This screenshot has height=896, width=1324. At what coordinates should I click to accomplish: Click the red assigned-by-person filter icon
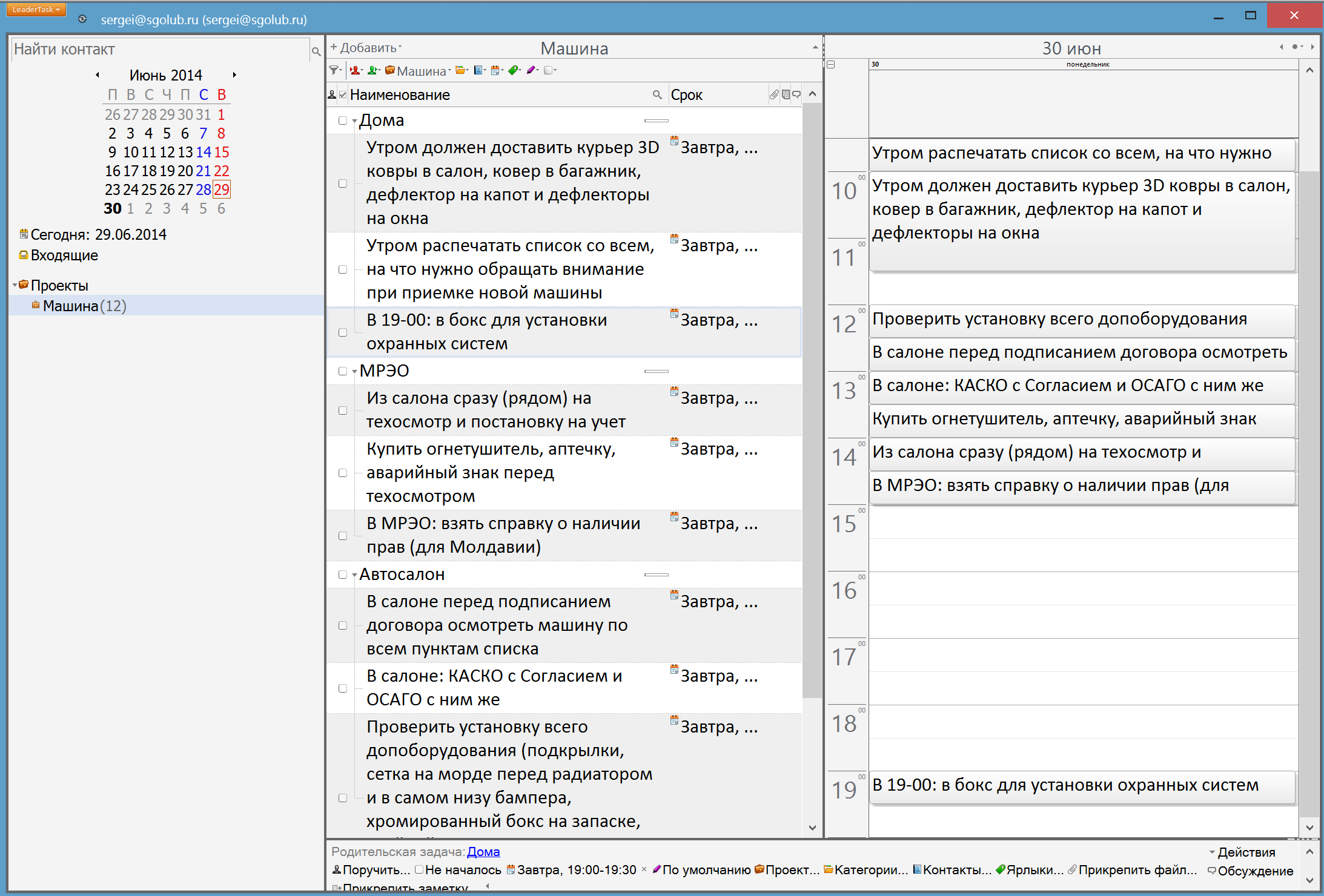(x=355, y=70)
